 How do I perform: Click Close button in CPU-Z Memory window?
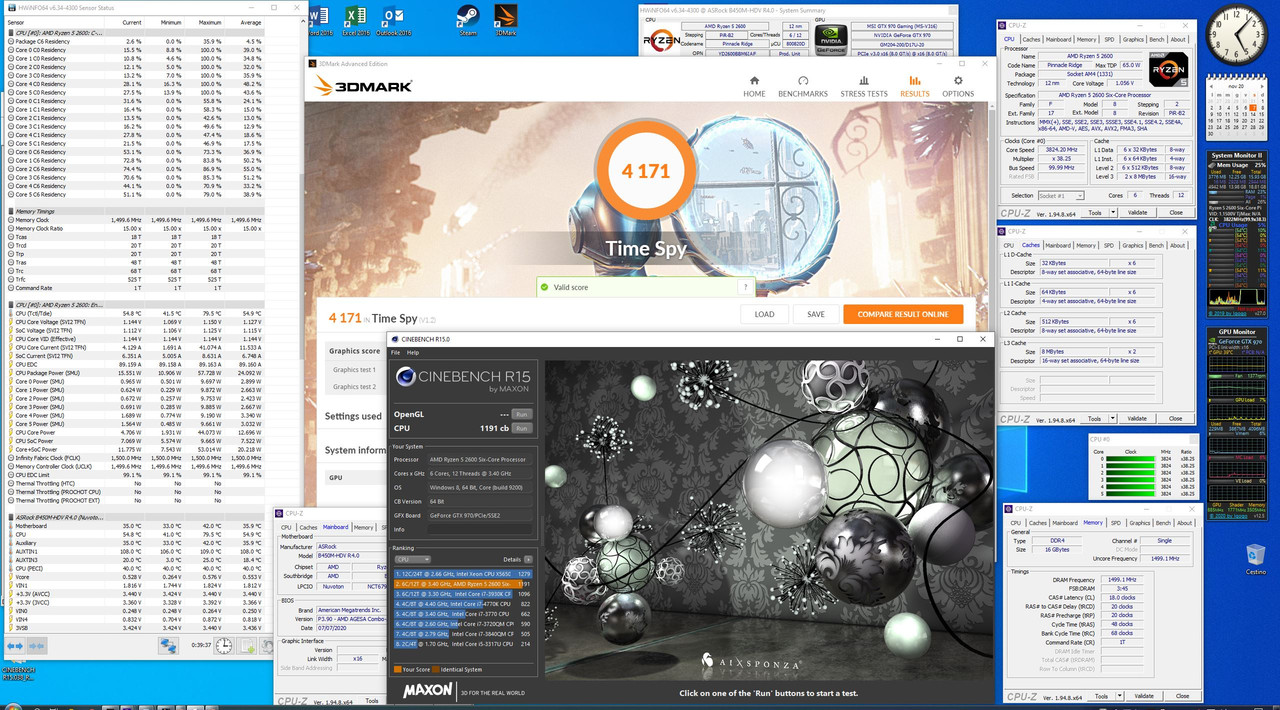[1182, 696]
